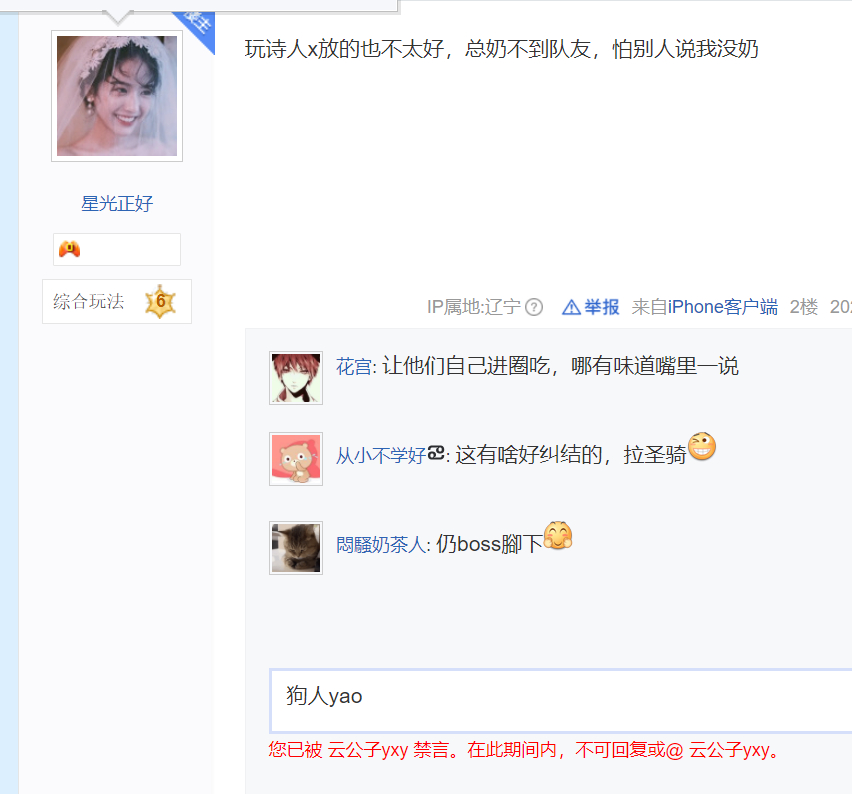
Task: Click the blushing emoji after 仍boss腳下
Action: [x=558, y=535]
